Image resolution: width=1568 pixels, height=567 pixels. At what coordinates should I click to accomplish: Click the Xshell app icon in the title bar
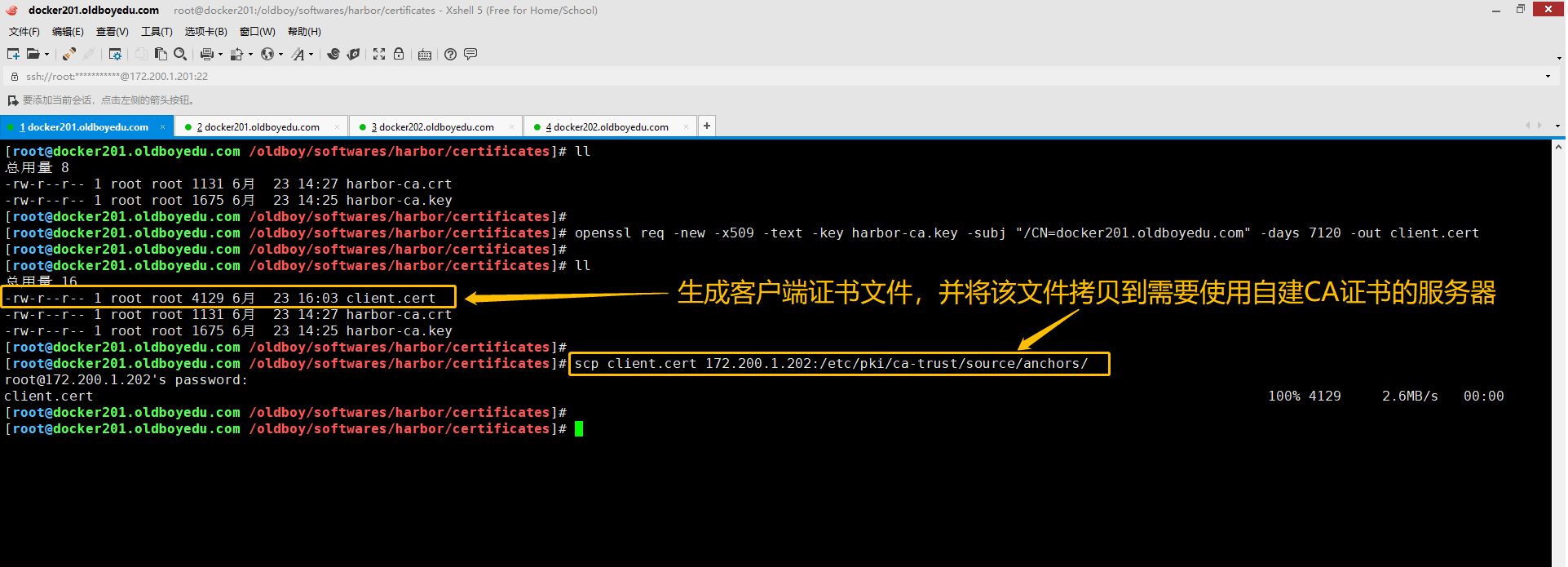(11, 10)
